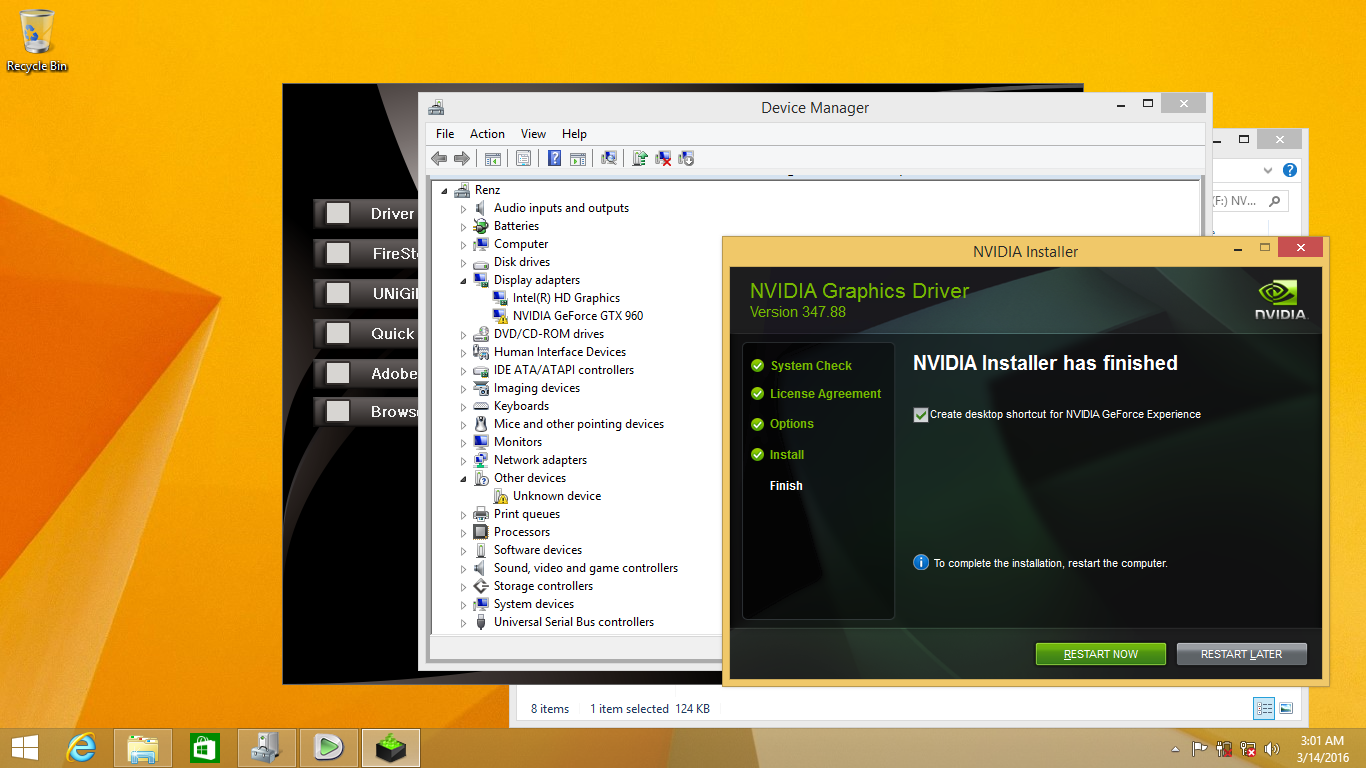Click the Windows Start button
This screenshot has width=1366, height=768.
[x=24, y=747]
